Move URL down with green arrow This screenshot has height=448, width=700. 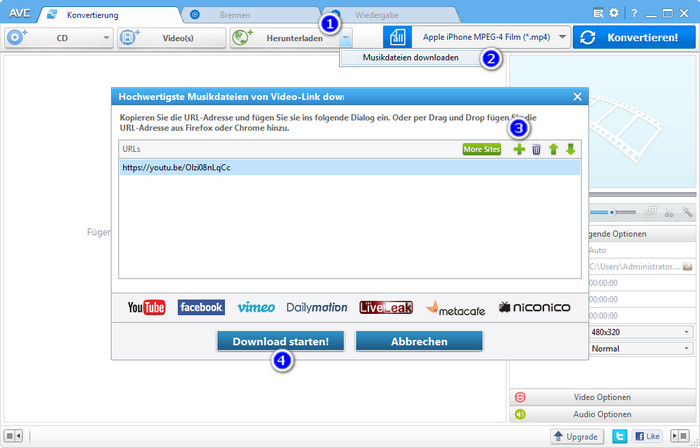571,149
